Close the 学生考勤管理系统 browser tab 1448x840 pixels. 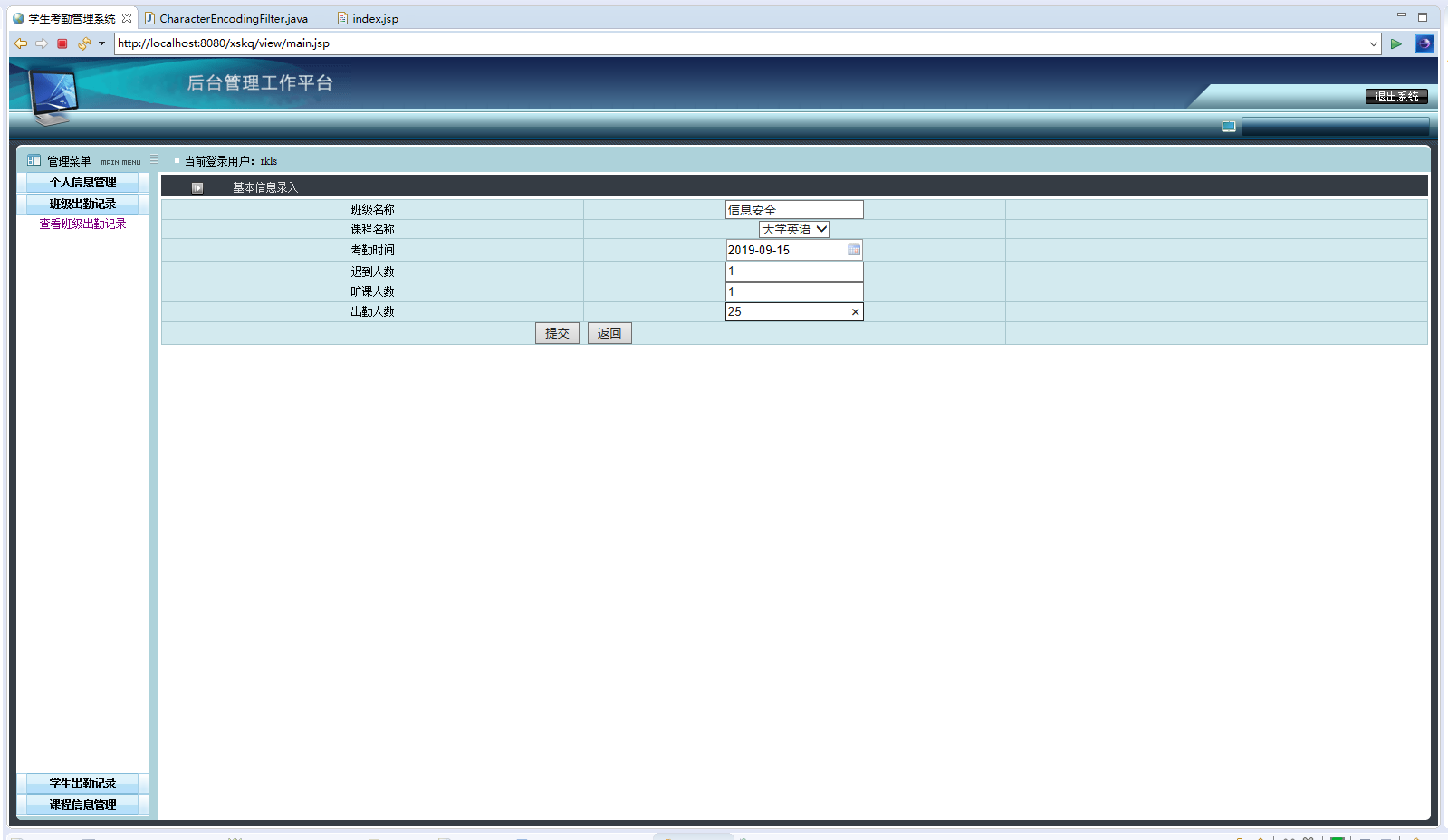pyautogui.click(x=127, y=18)
